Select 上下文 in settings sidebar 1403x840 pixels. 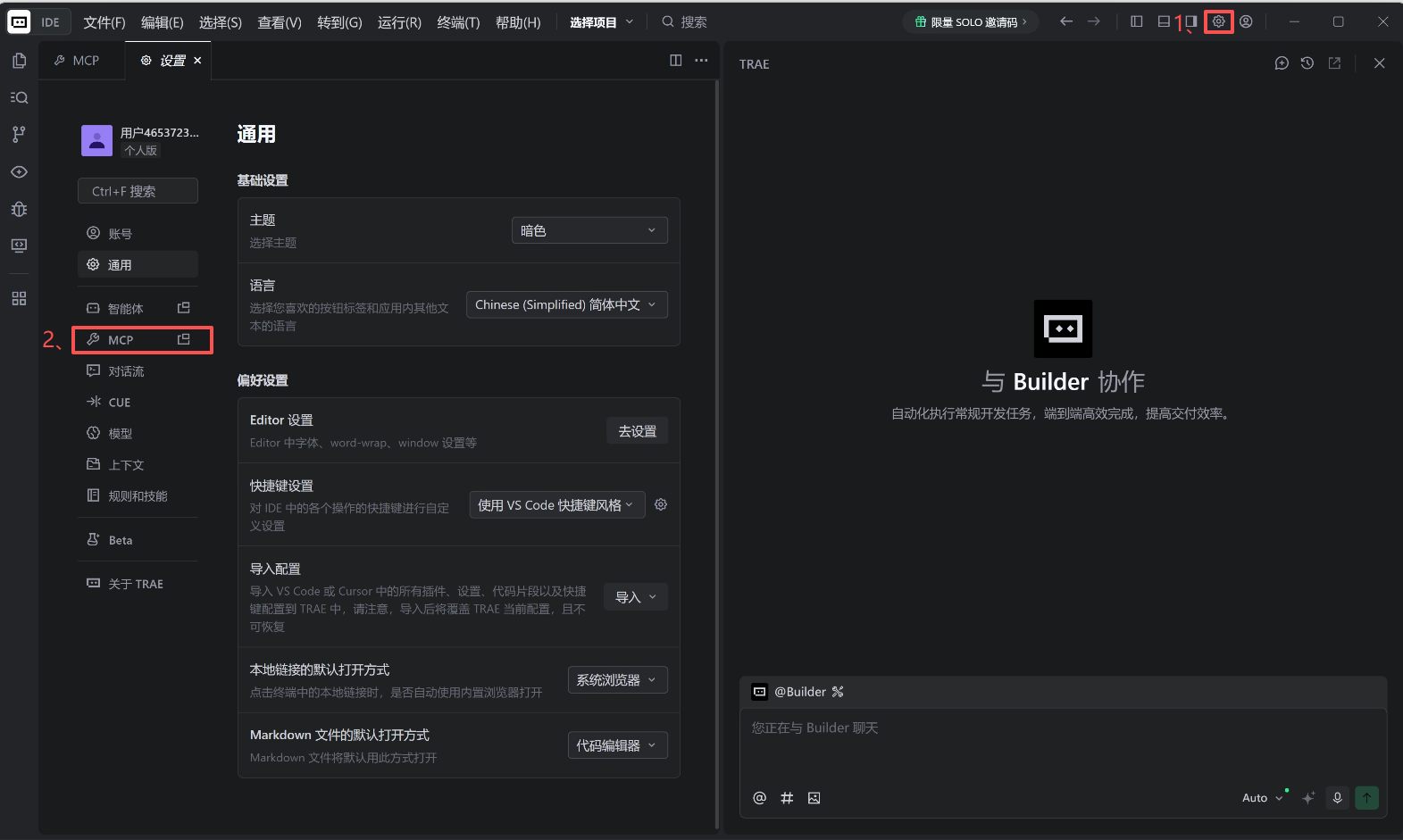click(x=138, y=464)
